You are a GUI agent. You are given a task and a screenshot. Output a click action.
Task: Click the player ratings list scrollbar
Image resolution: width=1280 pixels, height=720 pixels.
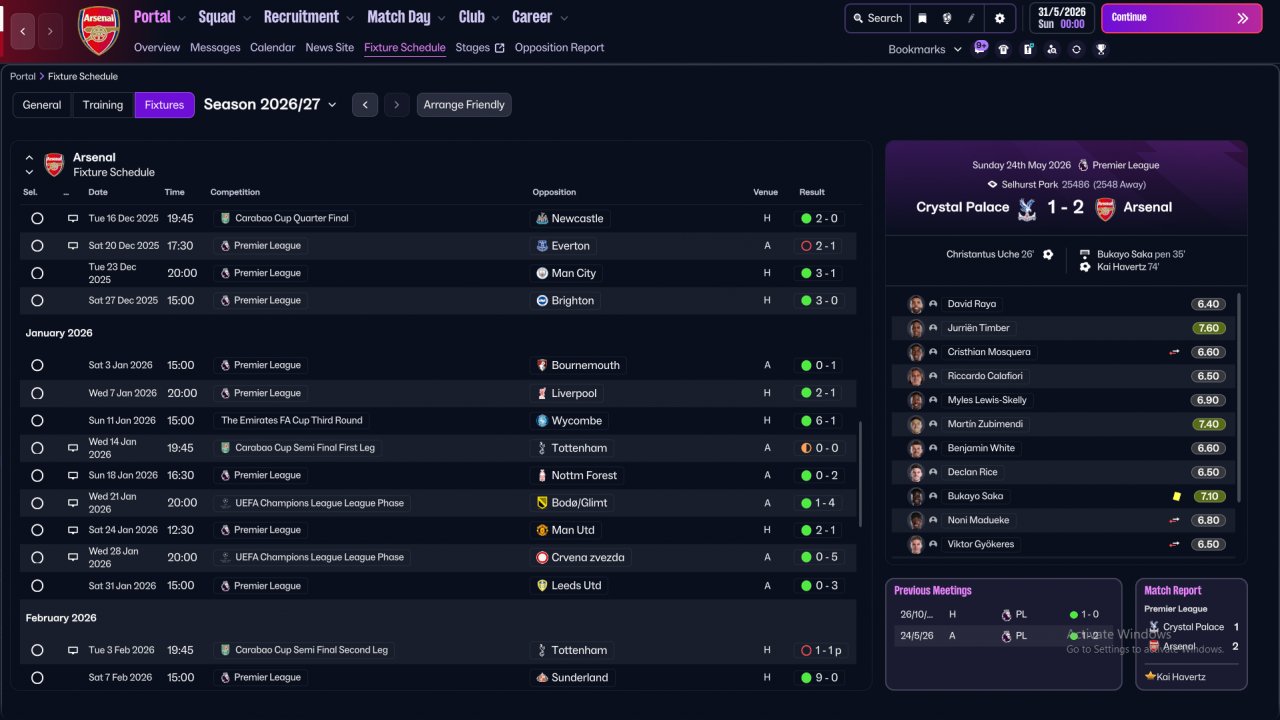click(x=1239, y=398)
